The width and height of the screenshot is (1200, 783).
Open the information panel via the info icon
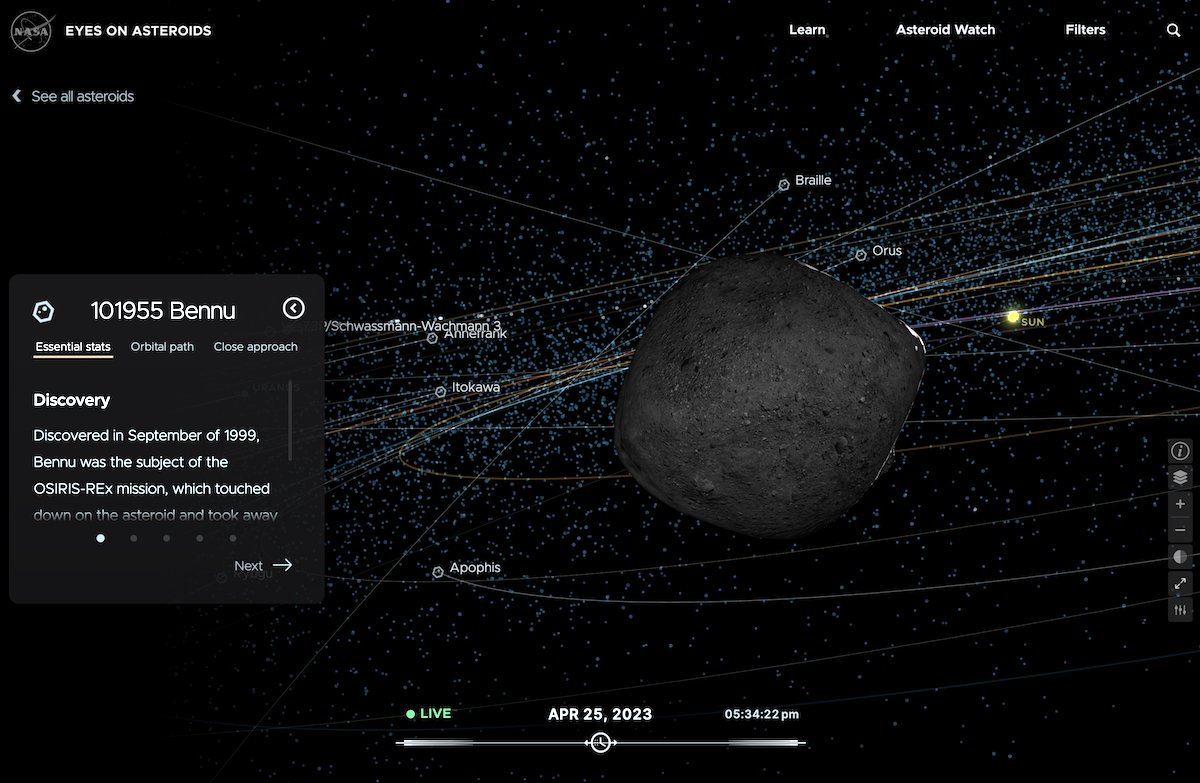[x=1180, y=450]
